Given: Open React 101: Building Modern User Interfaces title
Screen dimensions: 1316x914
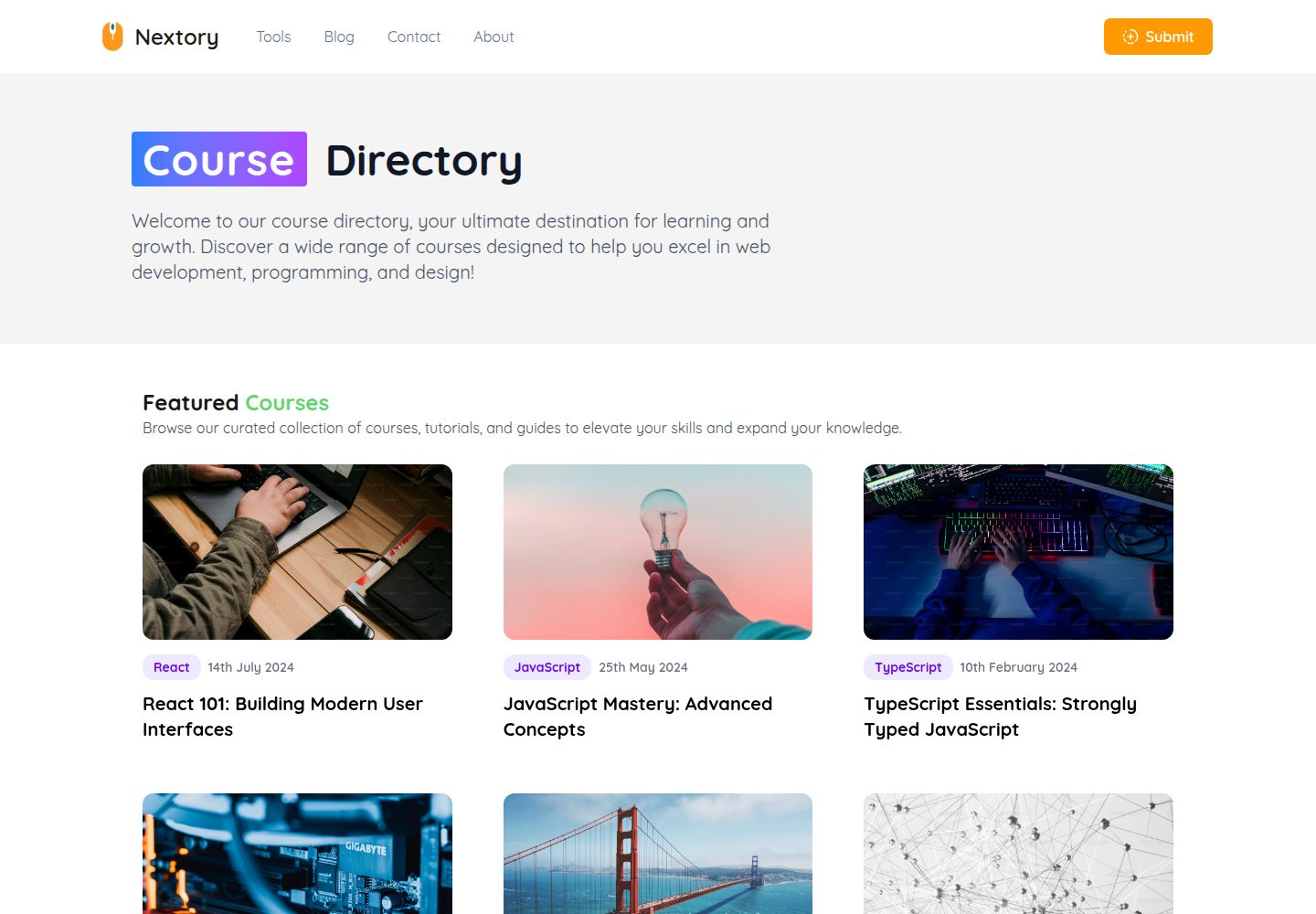Looking at the screenshot, I should click(x=282, y=717).
